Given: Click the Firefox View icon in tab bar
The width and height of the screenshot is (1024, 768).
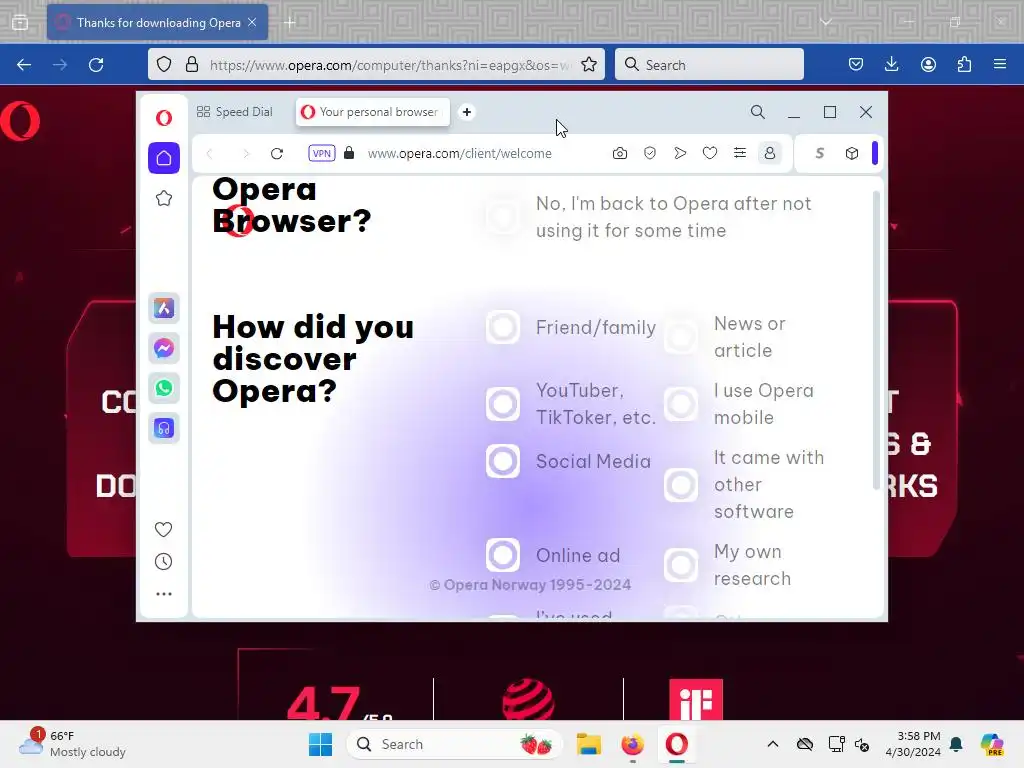Looking at the screenshot, I should (20, 23).
